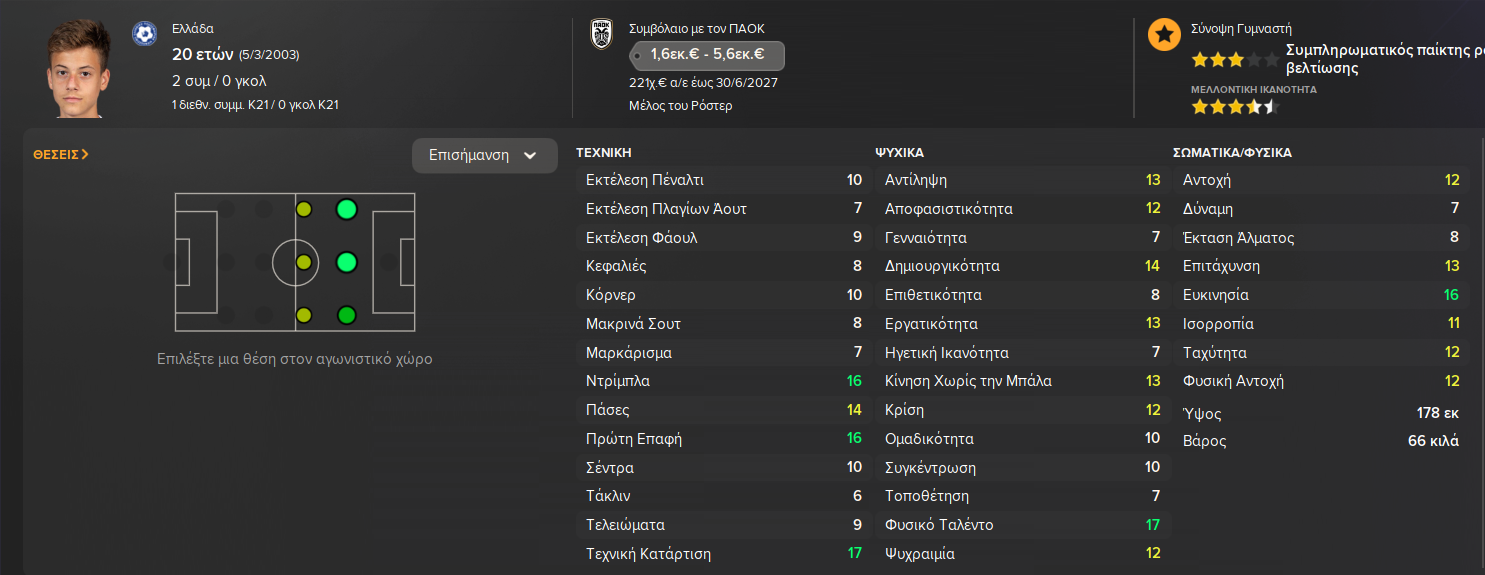Screen dimensions: 1485x575
Task: Click the future ability stars under ΜΕΛΛΟΝΤΙΚΗ ΙΚΑΝΟΤΗΤΑ
Action: coord(1234,106)
